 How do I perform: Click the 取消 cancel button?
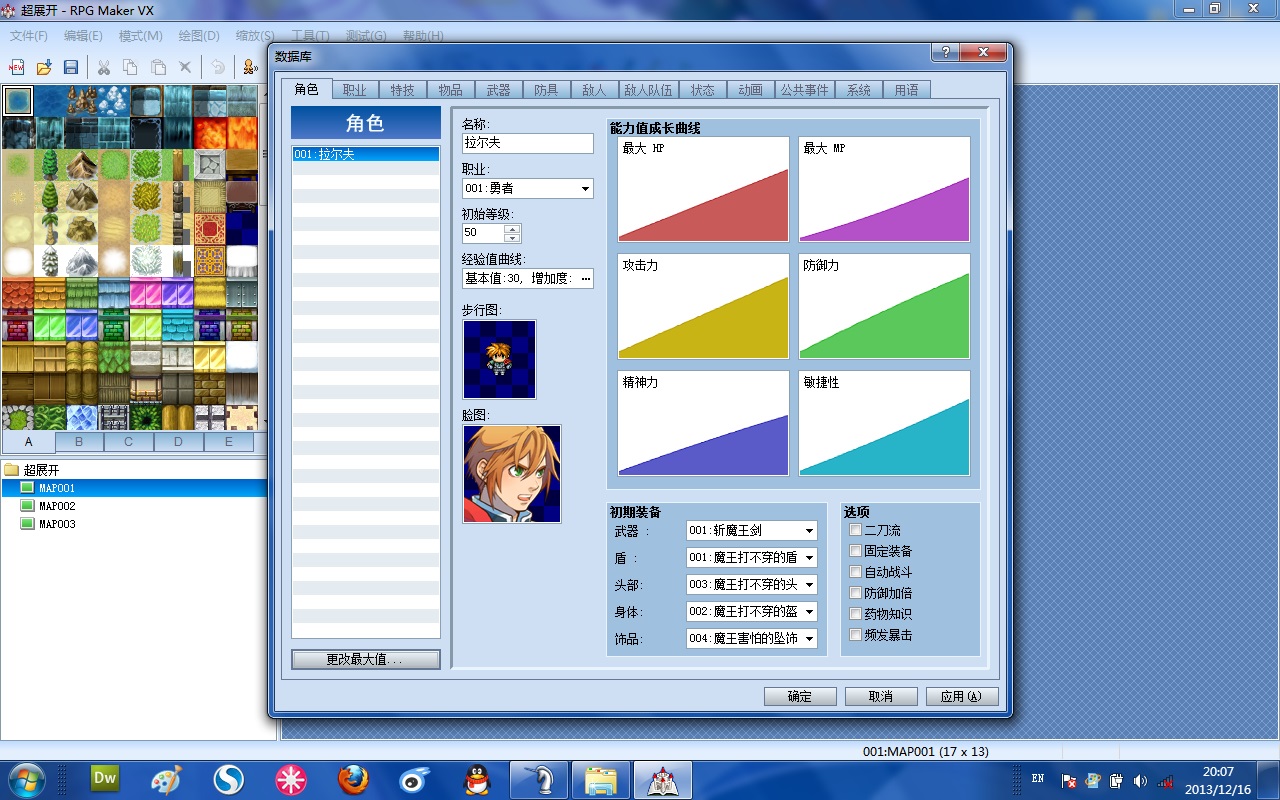click(881, 697)
